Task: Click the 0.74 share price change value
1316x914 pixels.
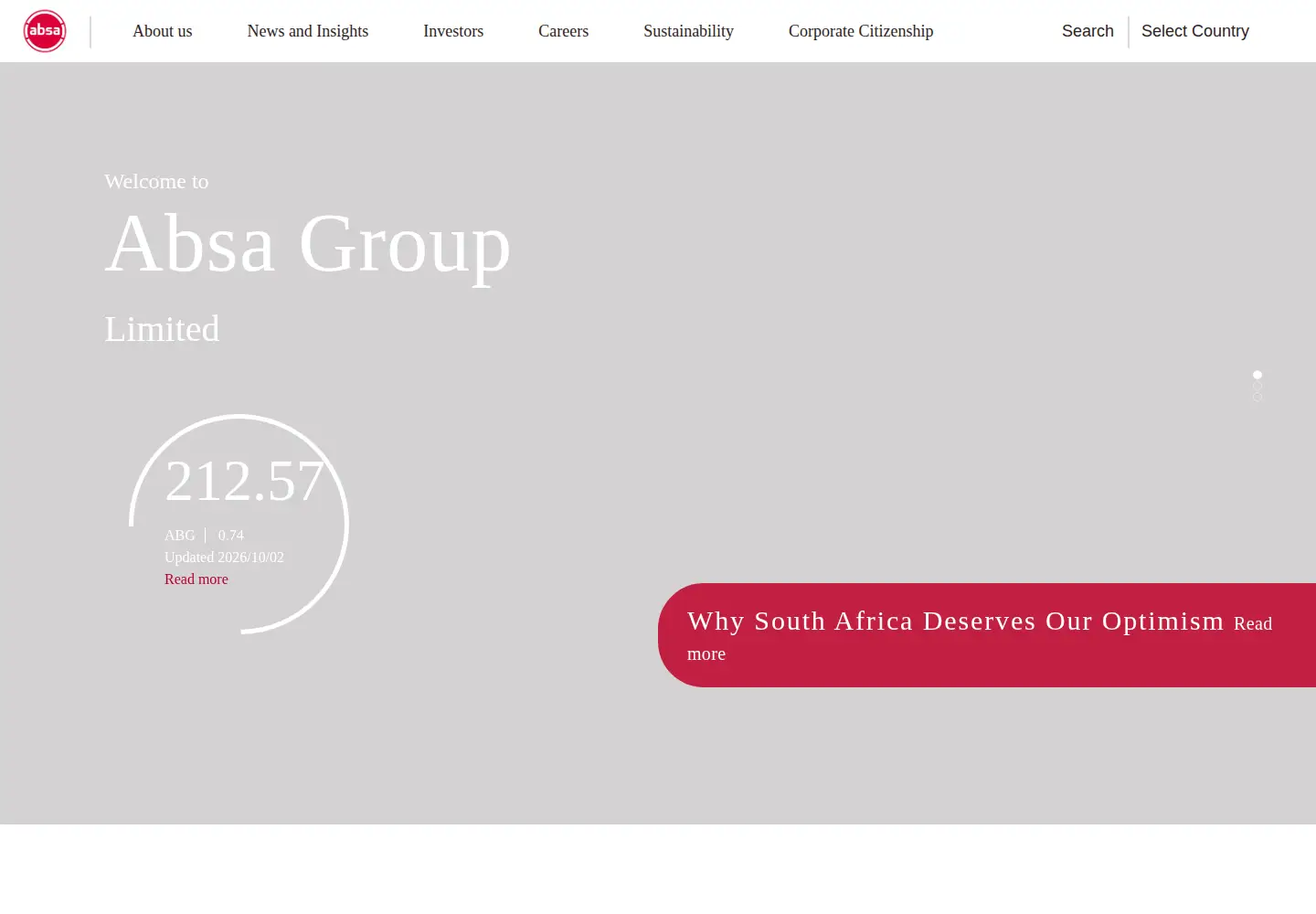Action: coord(231,536)
